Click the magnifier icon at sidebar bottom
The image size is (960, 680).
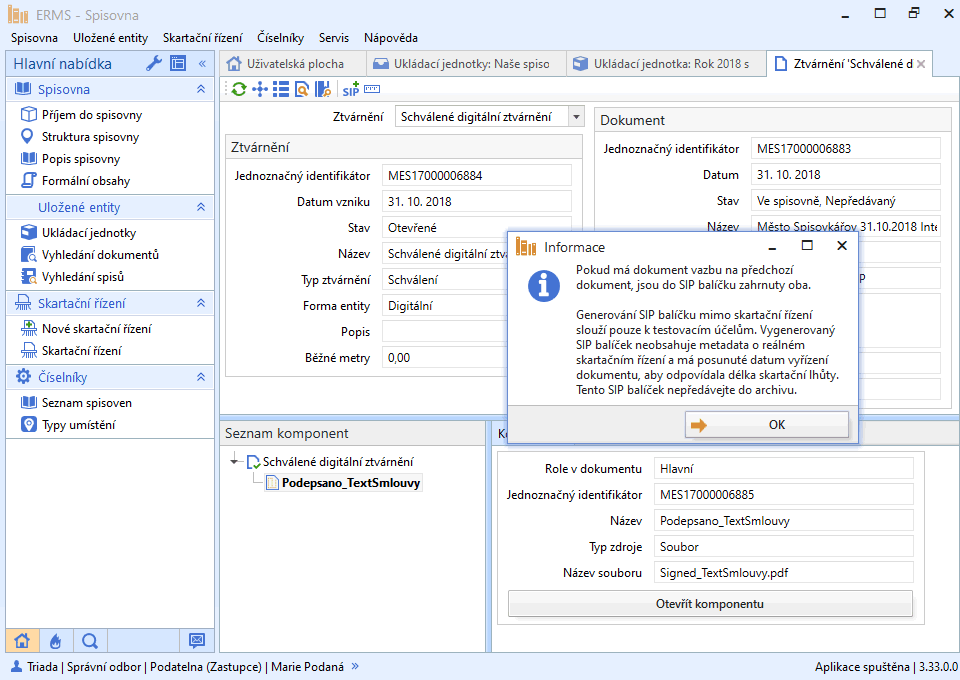click(90, 641)
